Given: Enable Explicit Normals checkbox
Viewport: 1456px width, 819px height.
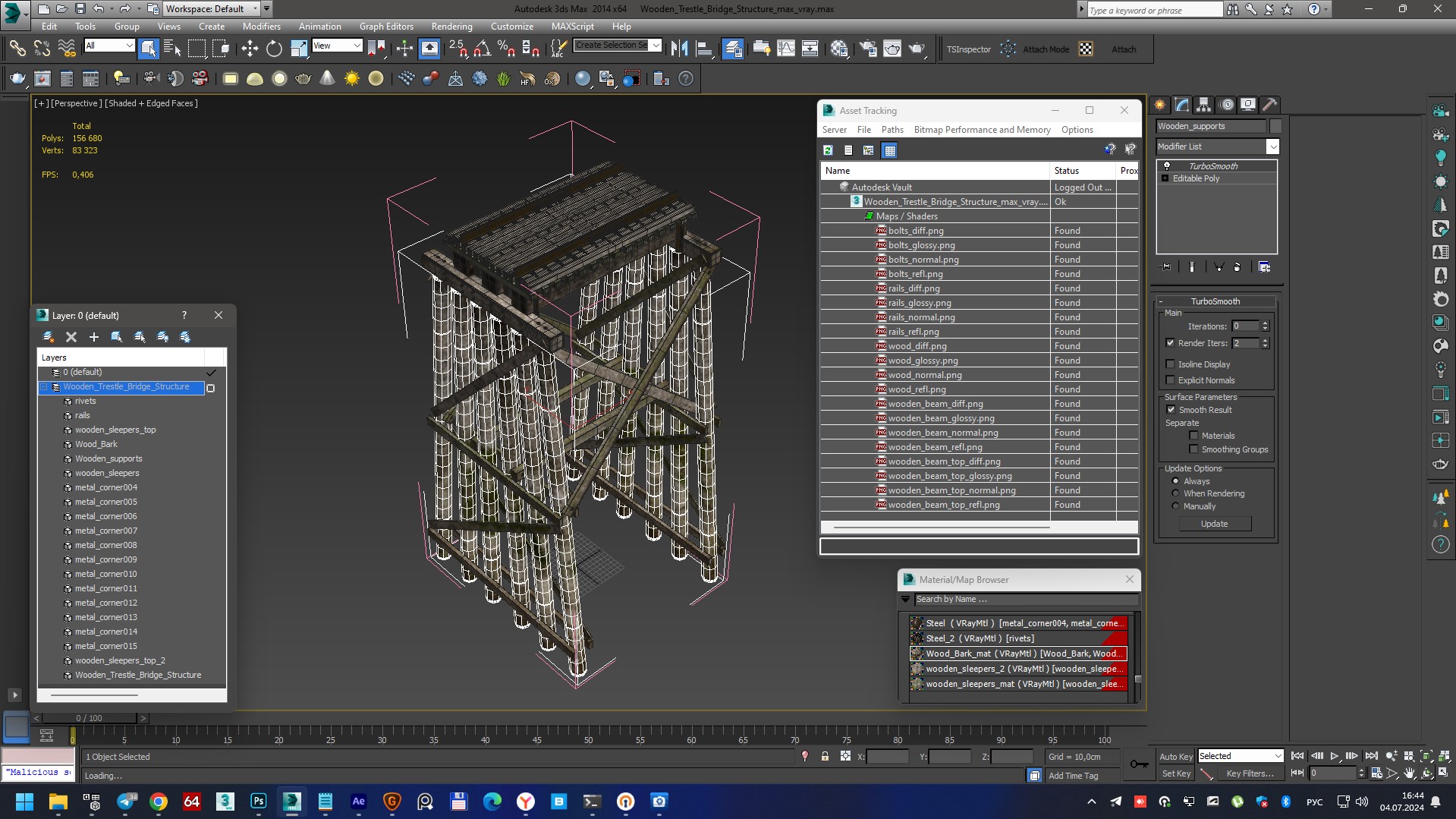Looking at the screenshot, I should point(1170,380).
